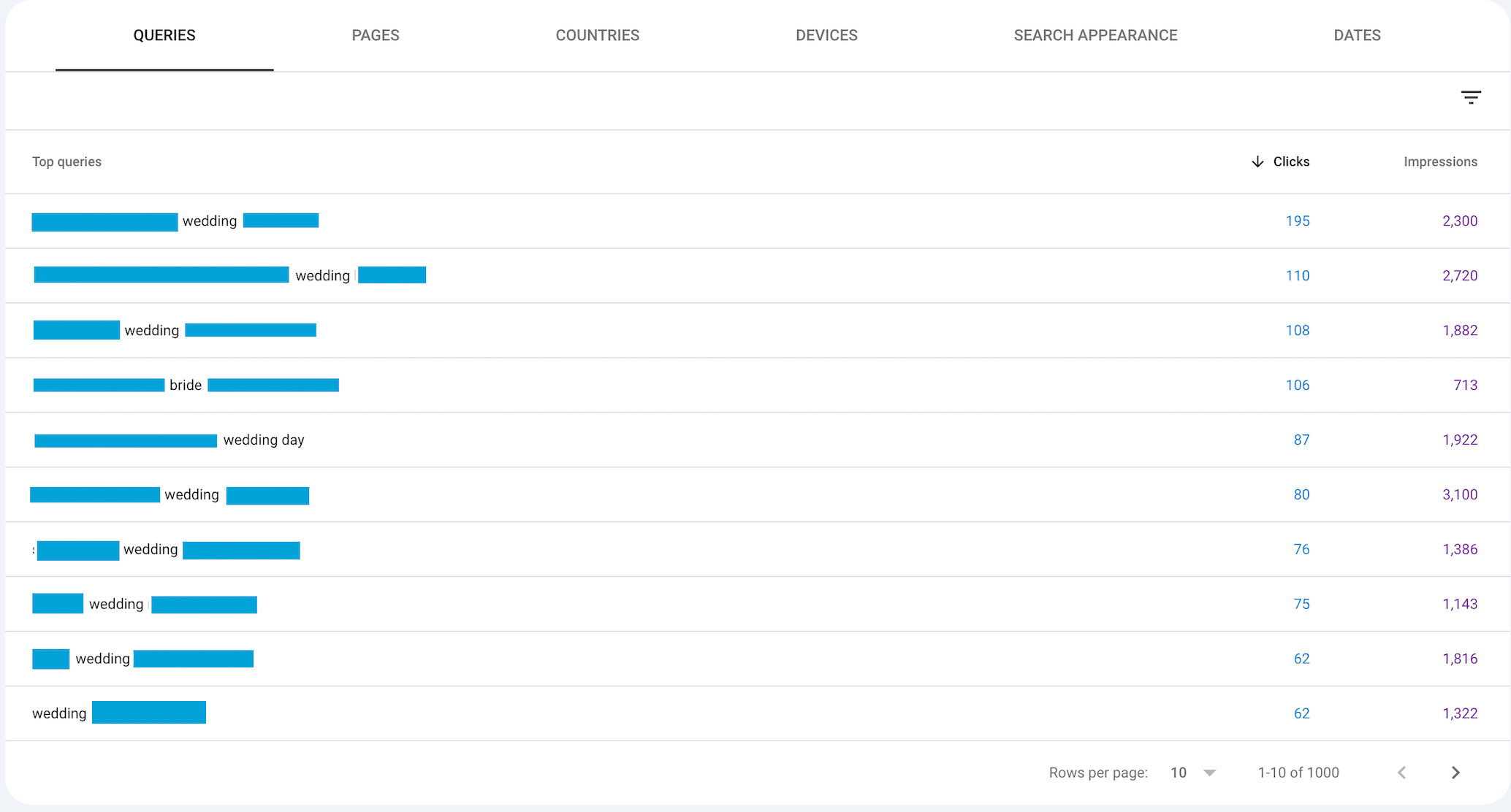The width and height of the screenshot is (1511, 812).
Task: Click the 2,300 impressions link
Action: (x=1460, y=221)
